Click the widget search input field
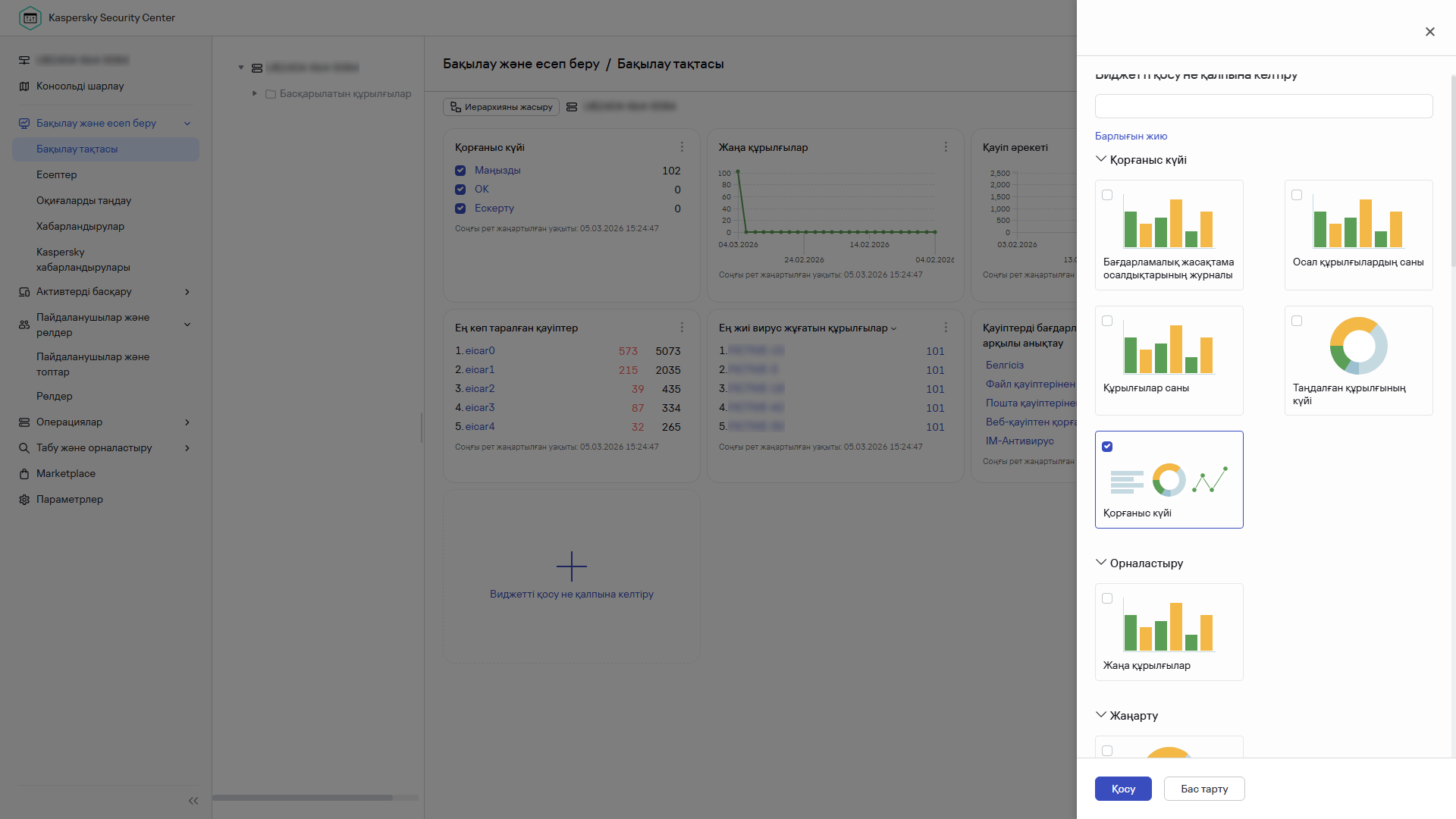1456x819 pixels. pos(1263,106)
